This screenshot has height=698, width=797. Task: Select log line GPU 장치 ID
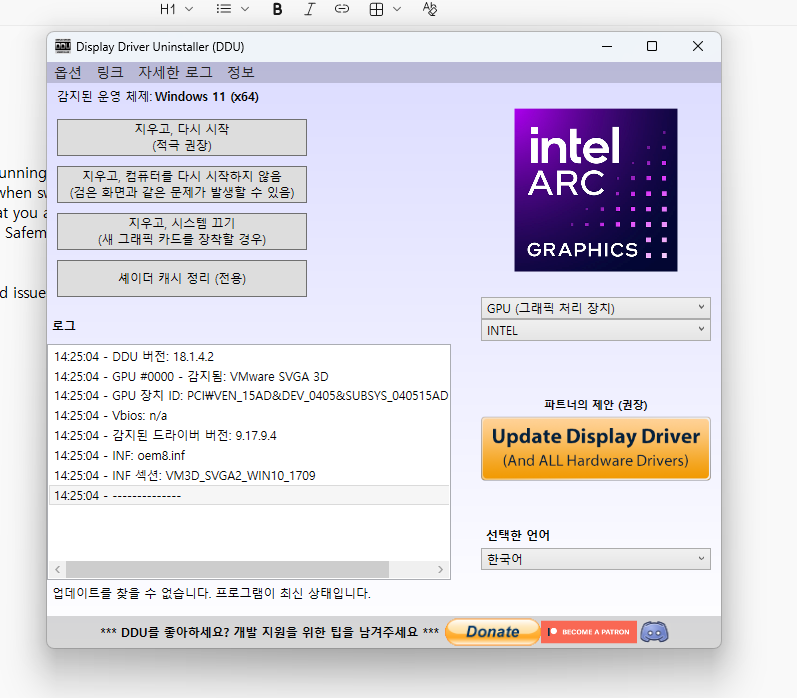249,396
